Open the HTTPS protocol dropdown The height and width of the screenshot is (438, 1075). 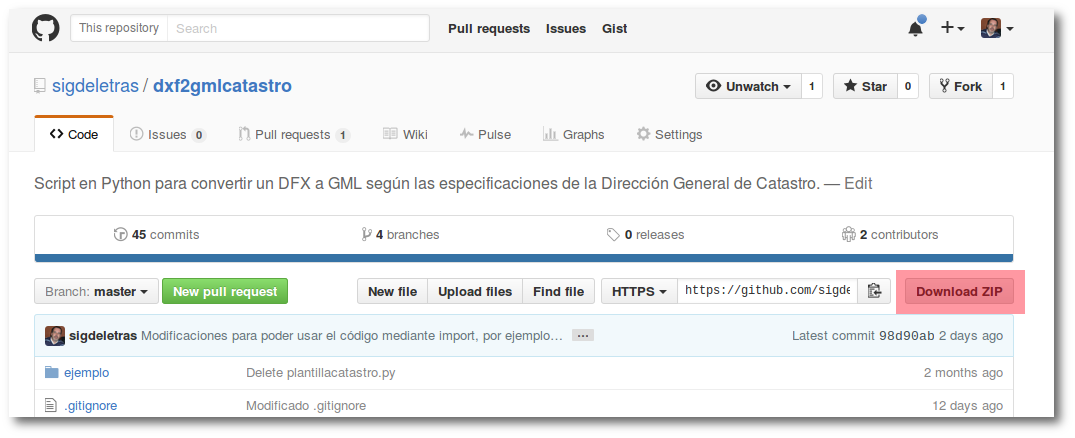pyautogui.click(x=639, y=291)
